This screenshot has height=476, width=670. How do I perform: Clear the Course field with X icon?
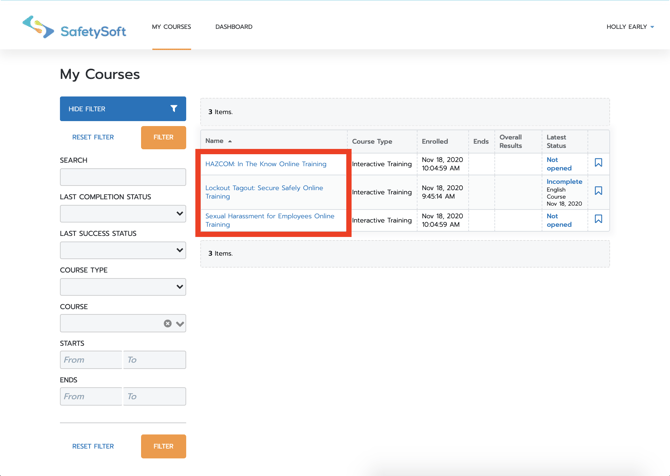(x=167, y=324)
